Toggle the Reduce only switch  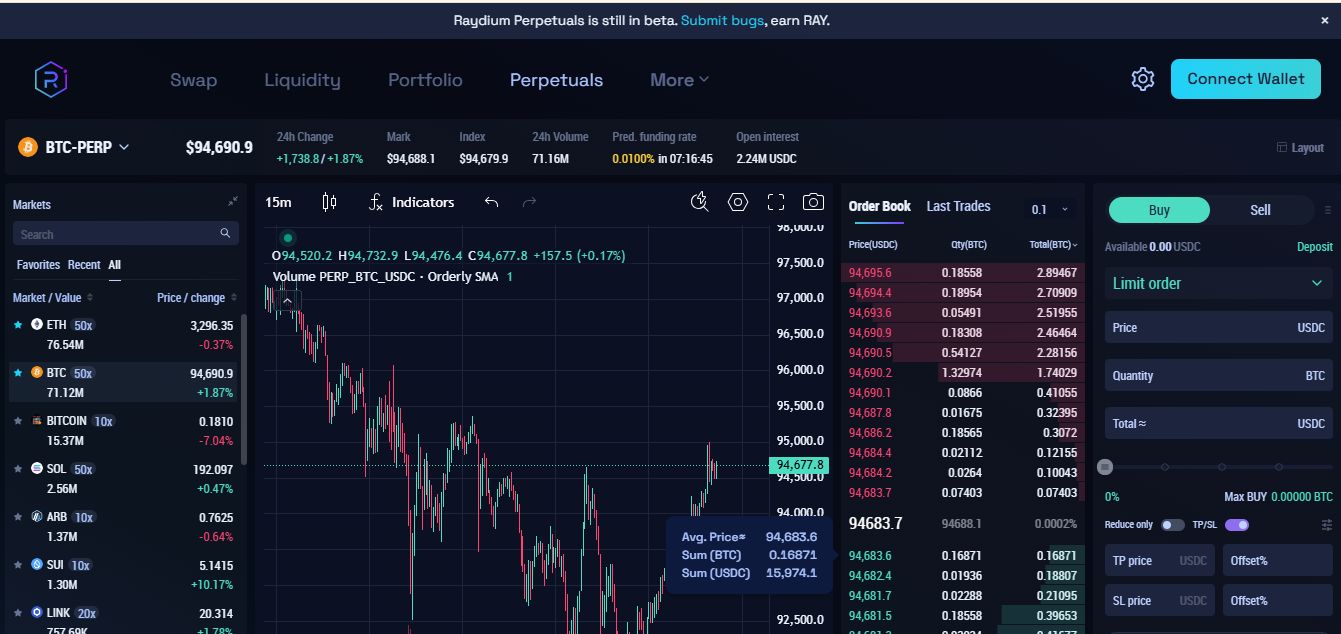[1172, 525]
